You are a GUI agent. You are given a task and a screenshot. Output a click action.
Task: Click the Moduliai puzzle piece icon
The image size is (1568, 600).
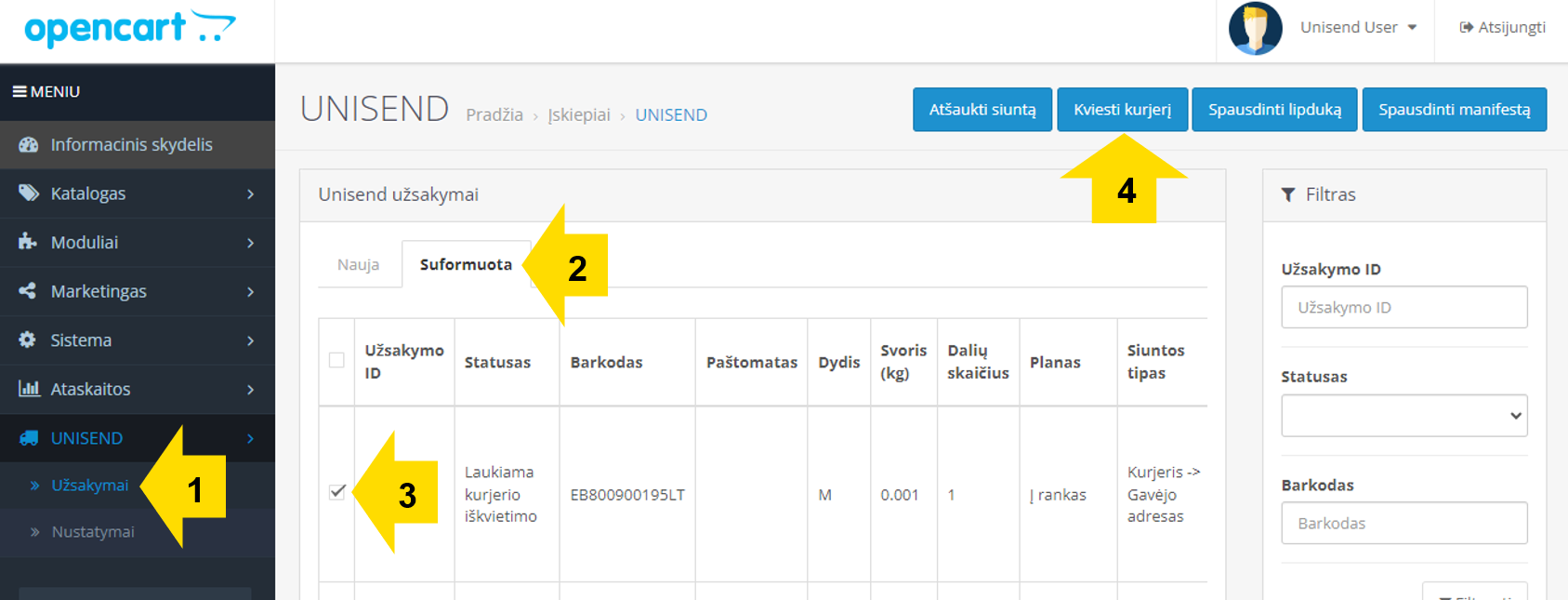[x=28, y=242]
